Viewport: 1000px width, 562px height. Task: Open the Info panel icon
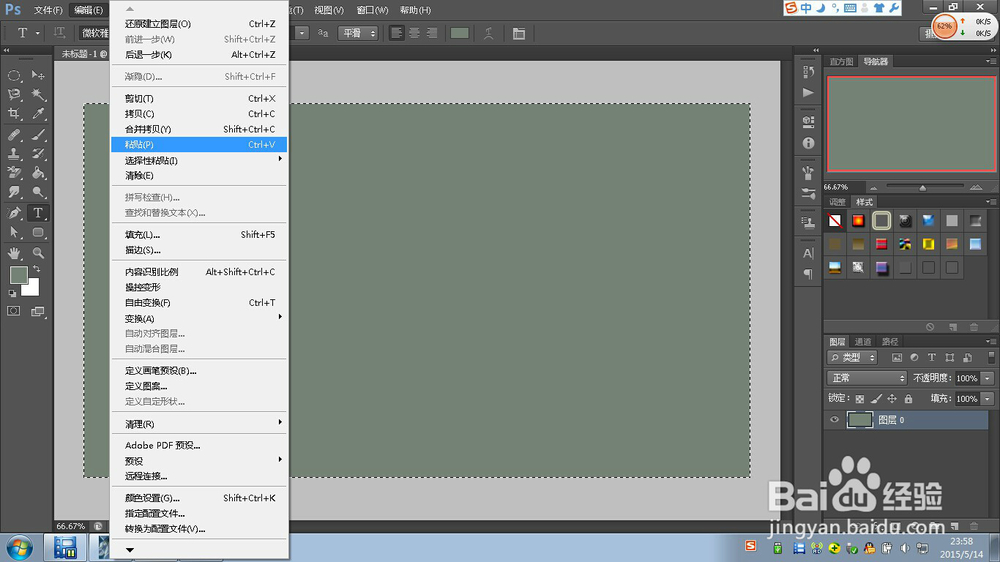[x=808, y=144]
